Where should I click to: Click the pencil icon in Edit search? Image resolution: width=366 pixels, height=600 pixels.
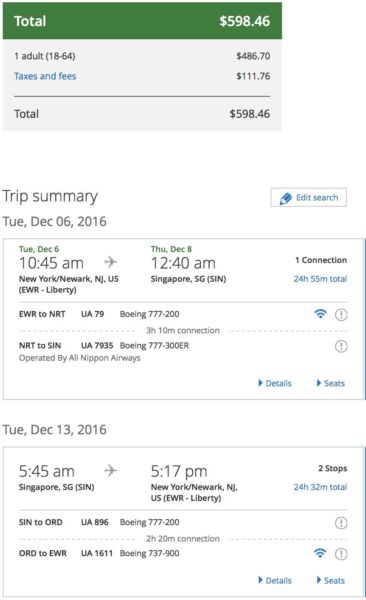(286, 198)
